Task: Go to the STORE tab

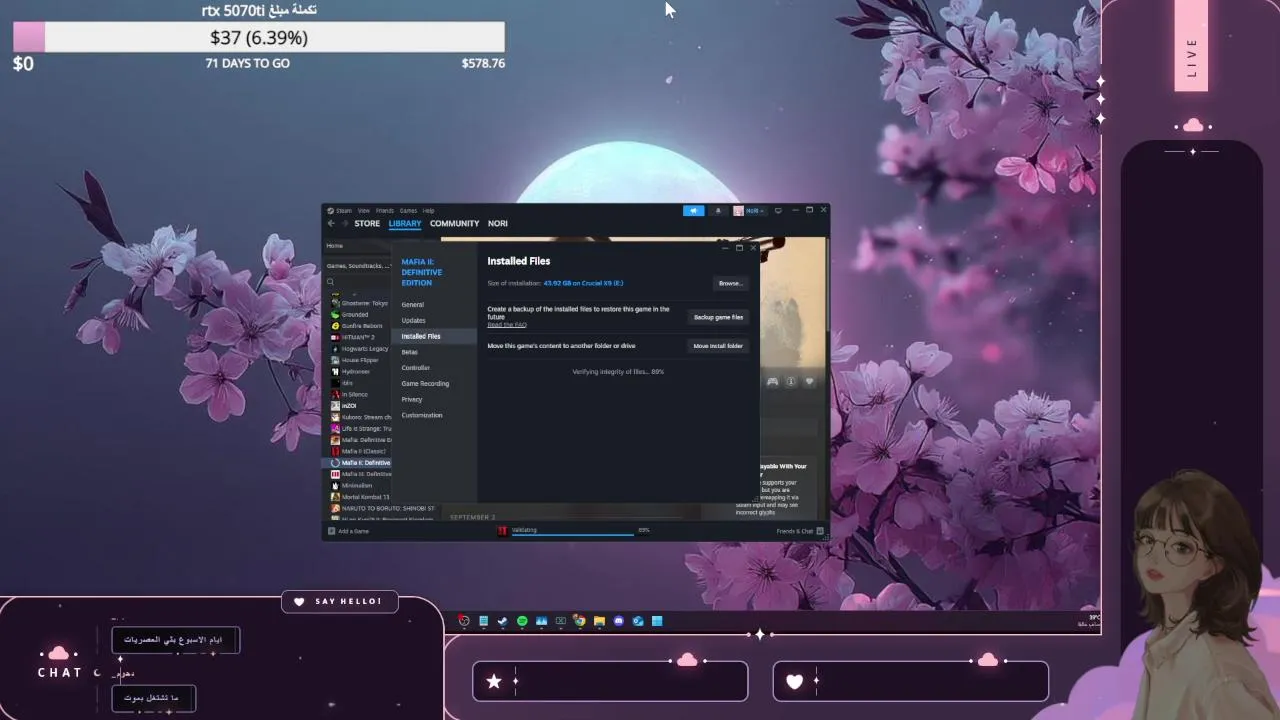Action: tap(367, 224)
